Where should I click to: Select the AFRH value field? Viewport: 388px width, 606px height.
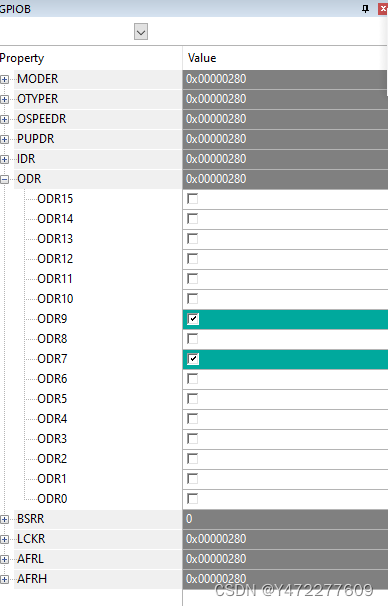coord(285,579)
